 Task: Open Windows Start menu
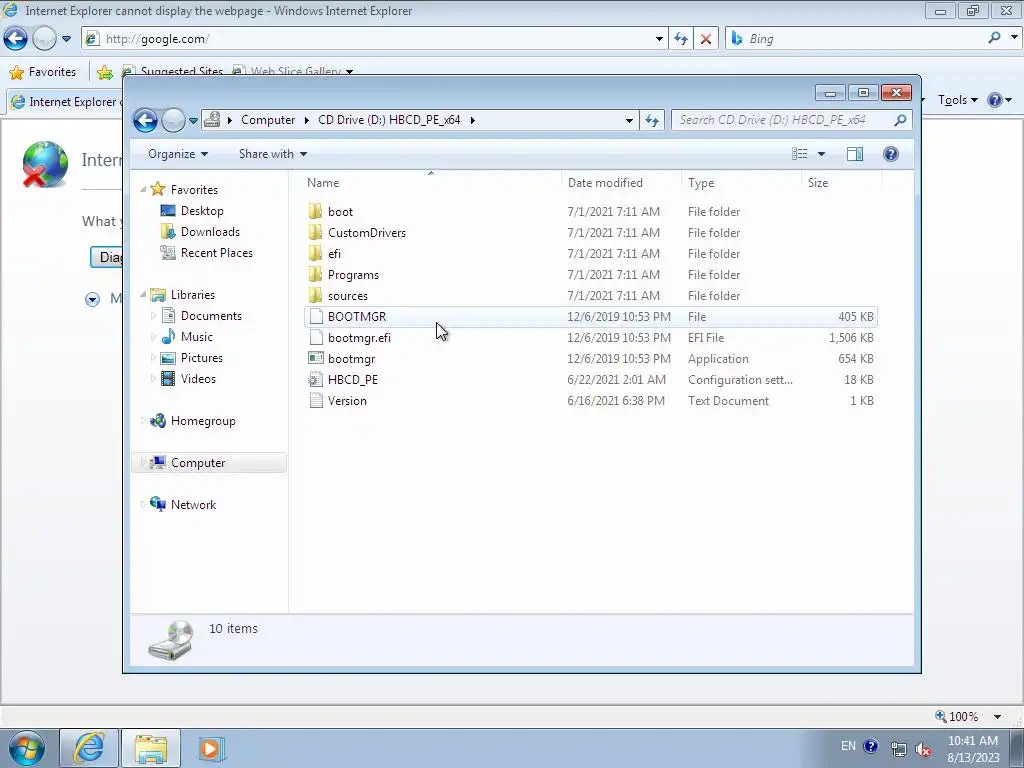pyautogui.click(x=26, y=748)
